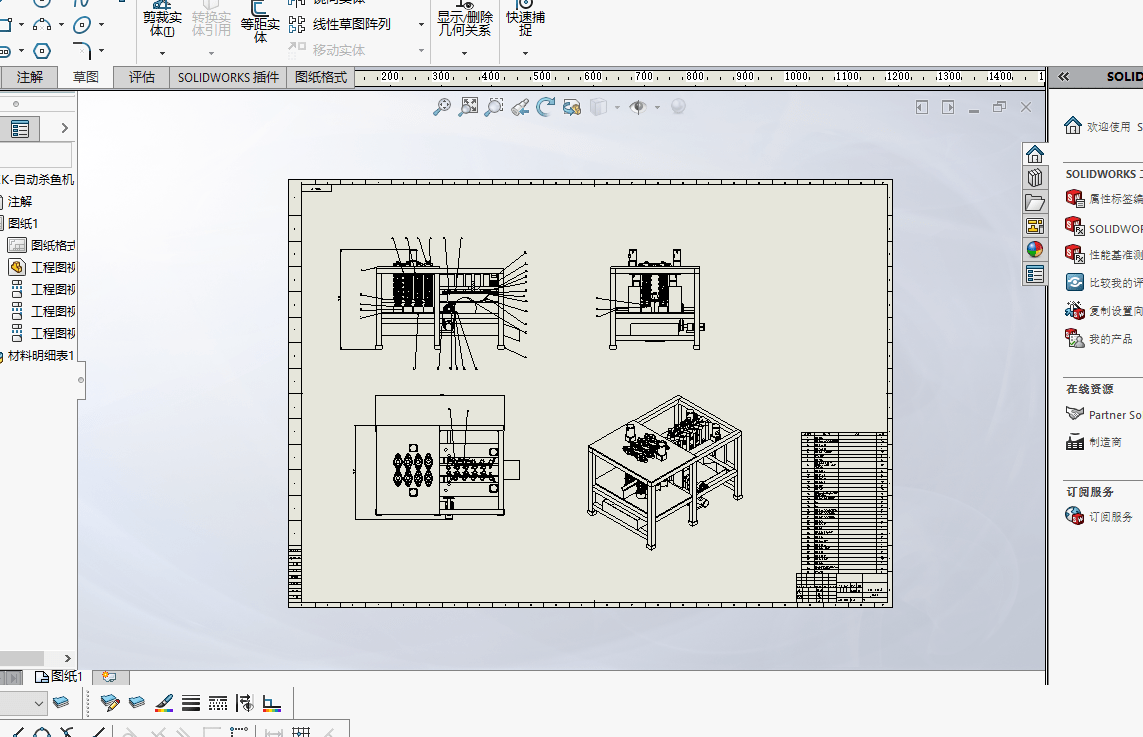Click the 订阅服务 link with globe icon
1143x737 pixels.
1099,516
